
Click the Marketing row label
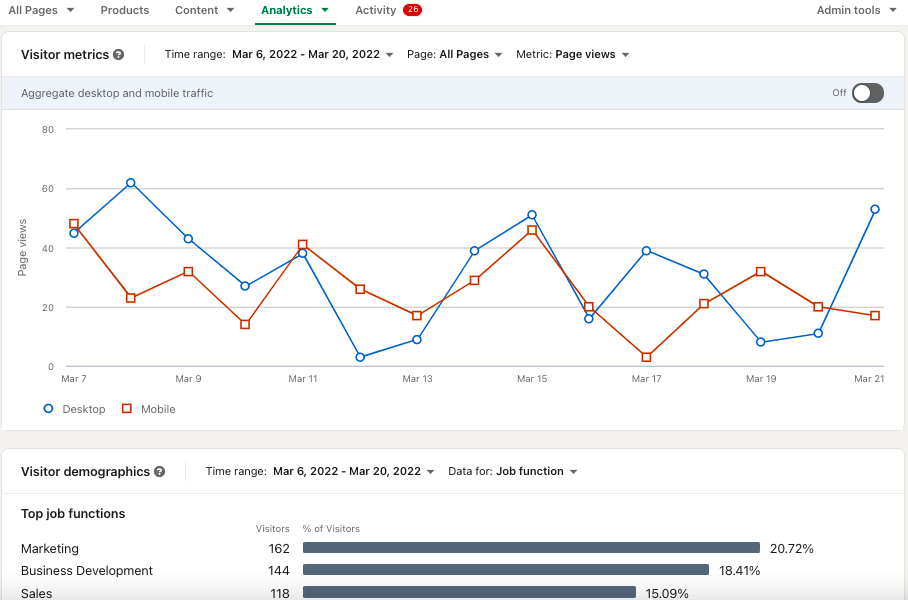[50, 548]
